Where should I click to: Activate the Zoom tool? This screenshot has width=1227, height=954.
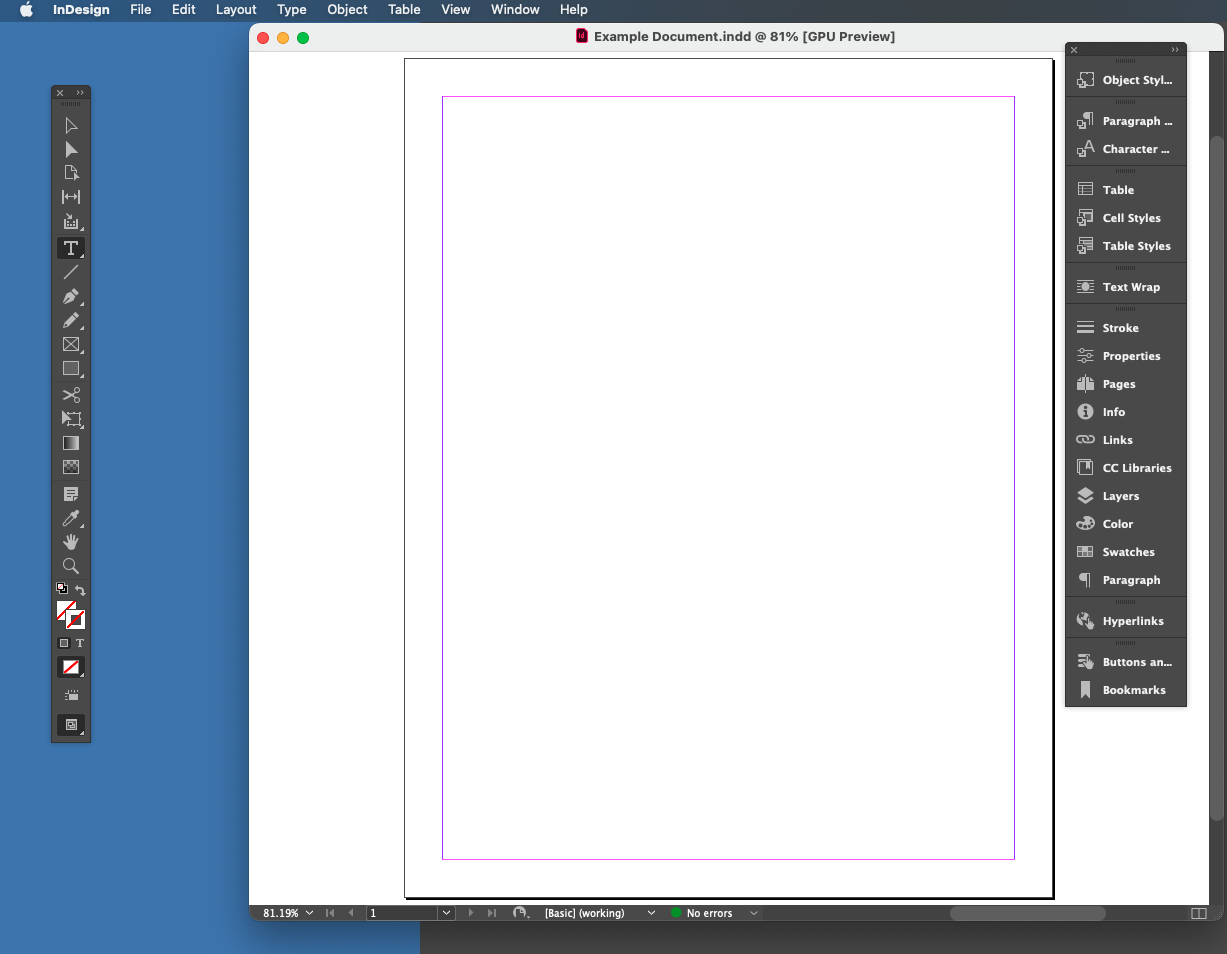[x=71, y=566]
